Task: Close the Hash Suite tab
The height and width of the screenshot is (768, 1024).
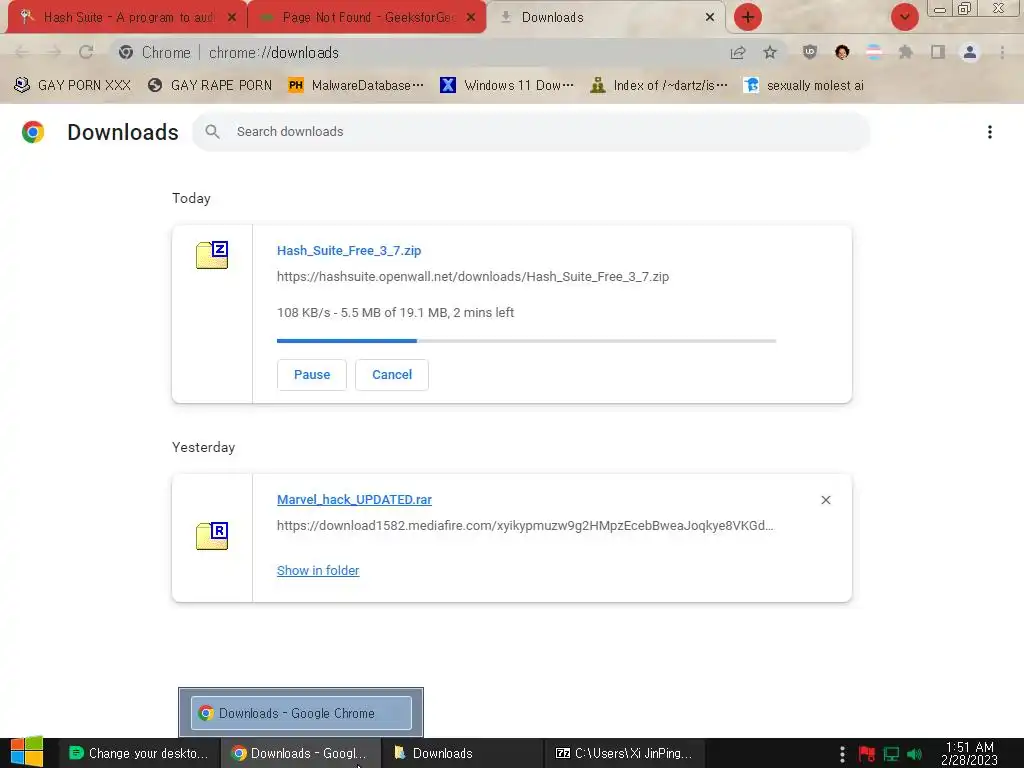Action: (x=231, y=18)
